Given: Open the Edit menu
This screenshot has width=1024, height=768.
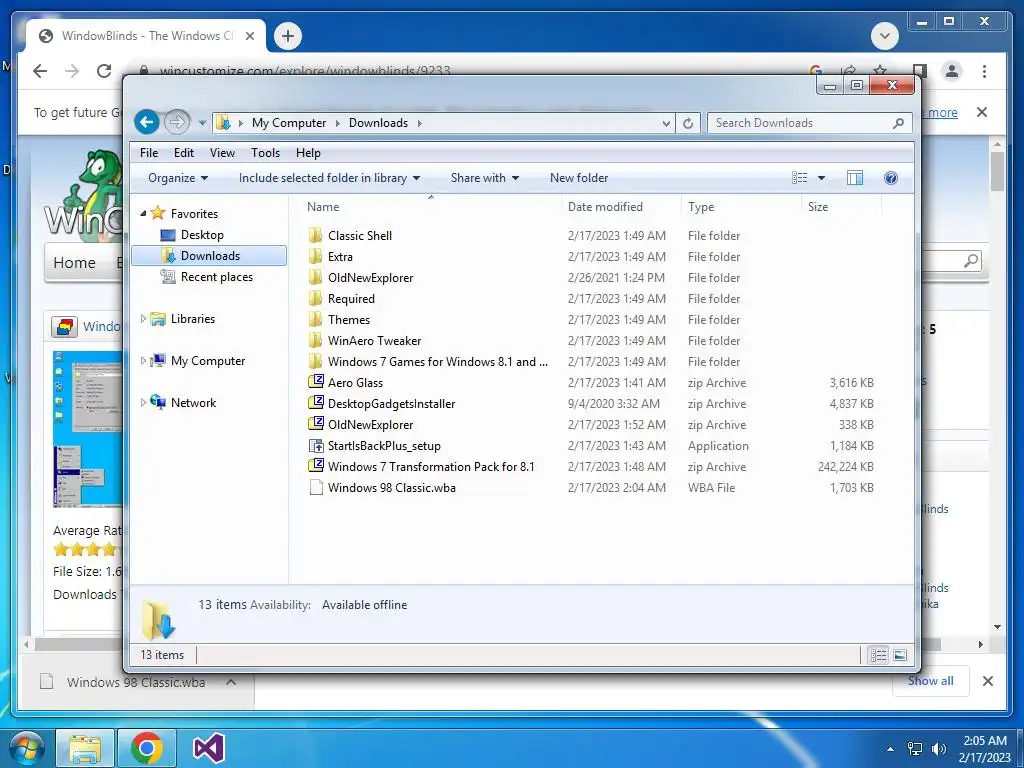Looking at the screenshot, I should pos(184,153).
